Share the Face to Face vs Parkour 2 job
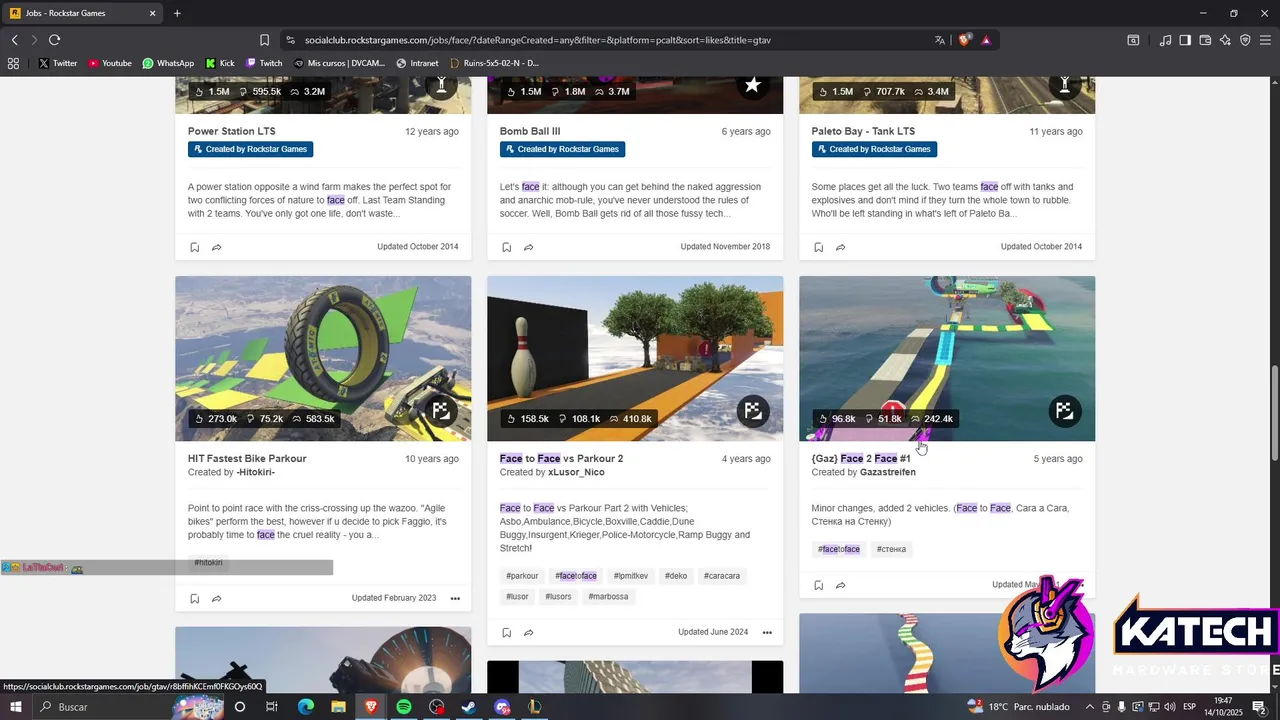The width and height of the screenshot is (1280, 720). coord(529,633)
